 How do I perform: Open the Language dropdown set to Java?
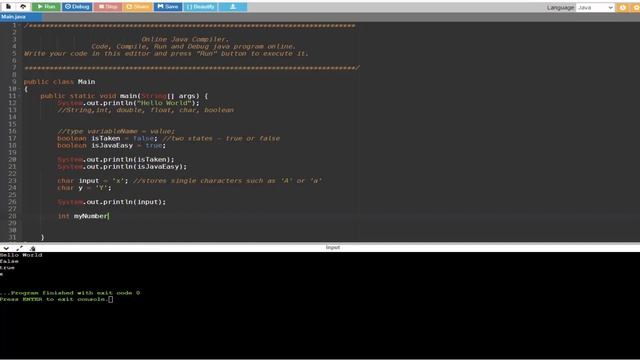click(x=595, y=7)
